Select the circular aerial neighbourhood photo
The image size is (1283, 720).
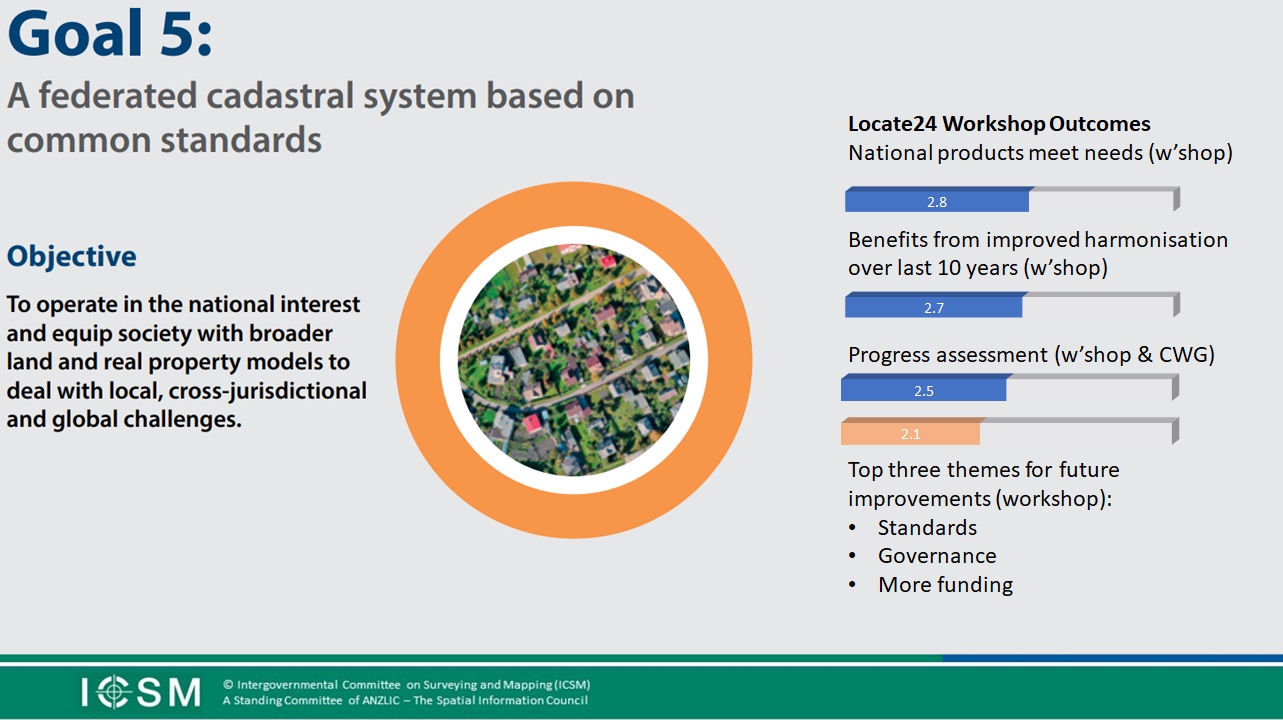pyautogui.click(x=574, y=360)
